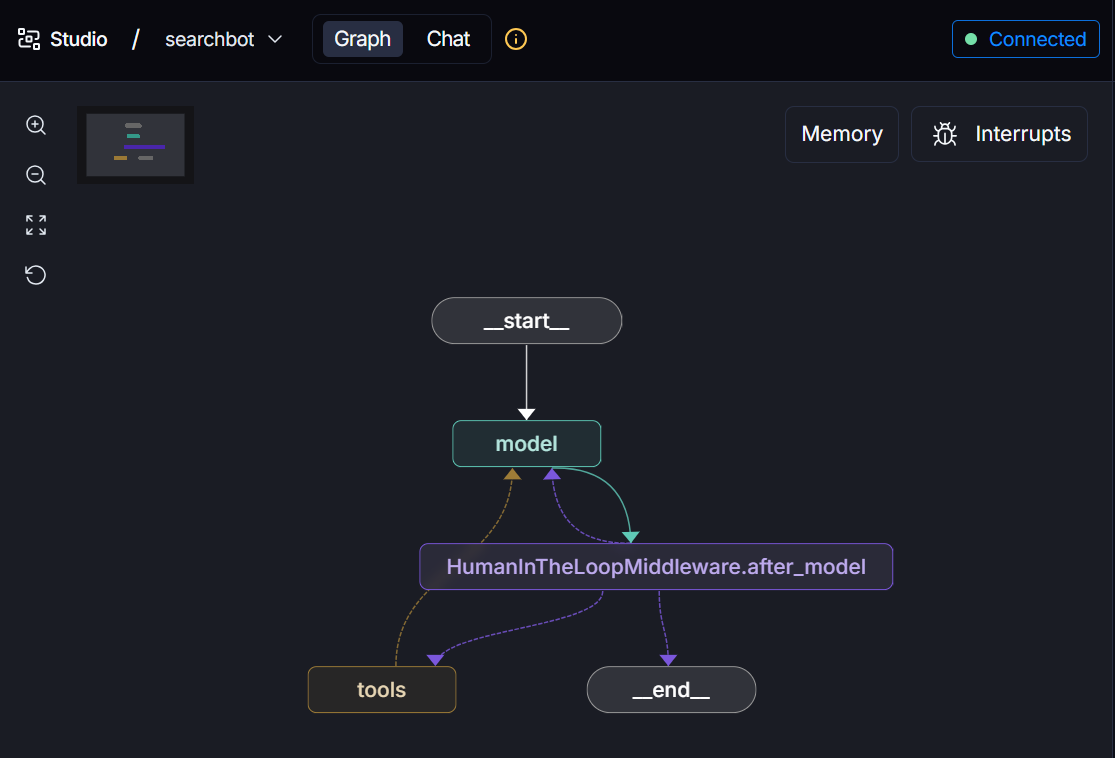Click the Studio logo icon

pos(29,39)
